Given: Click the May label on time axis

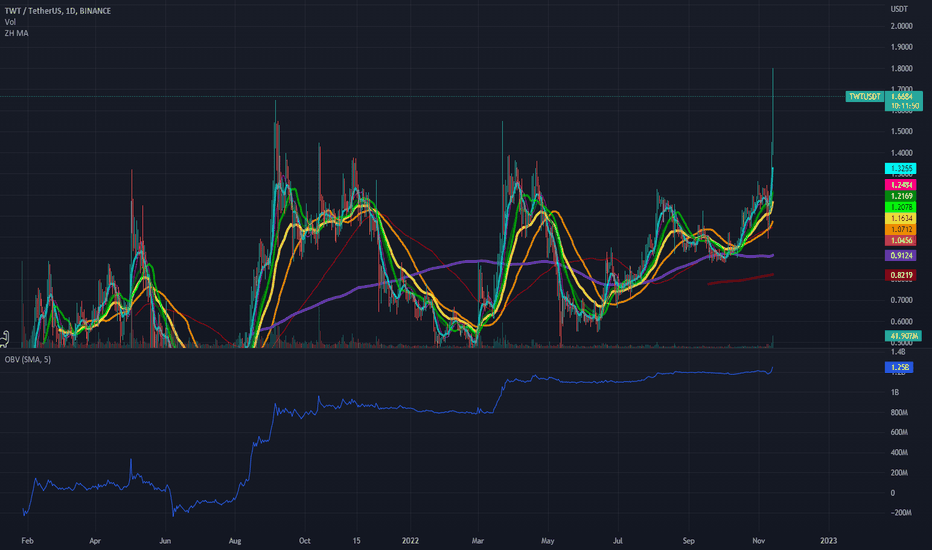Looking at the screenshot, I should click(547, 541).
